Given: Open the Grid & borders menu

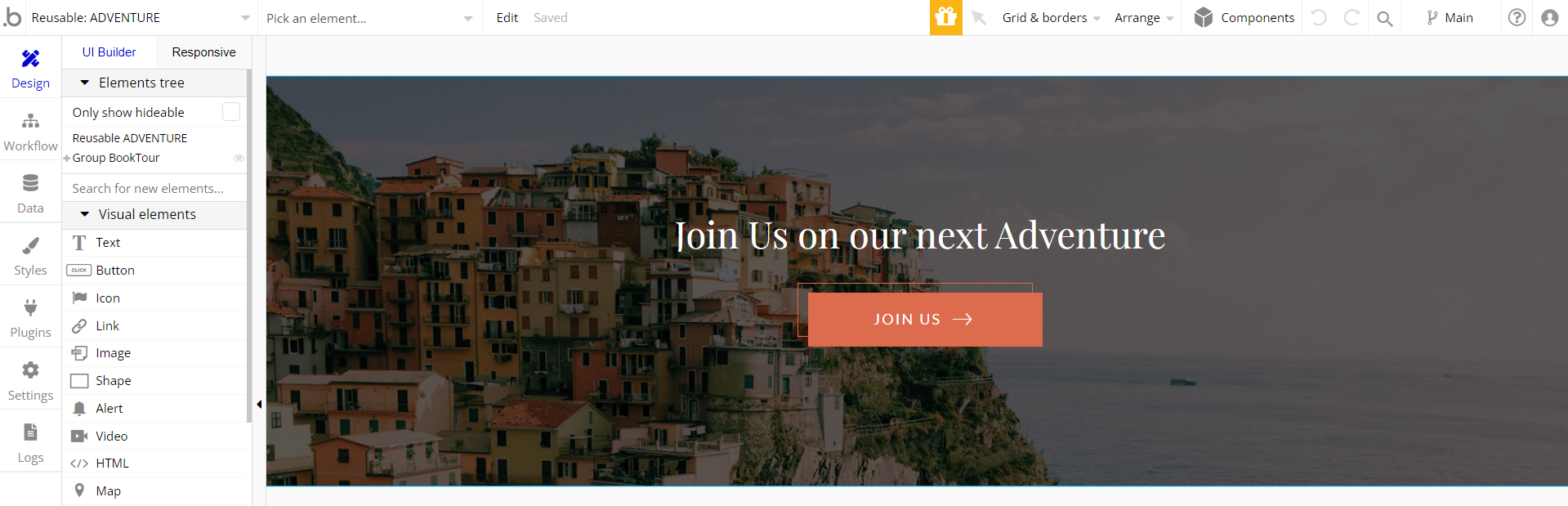Looking at the screenshot, I should point(1051,18).
